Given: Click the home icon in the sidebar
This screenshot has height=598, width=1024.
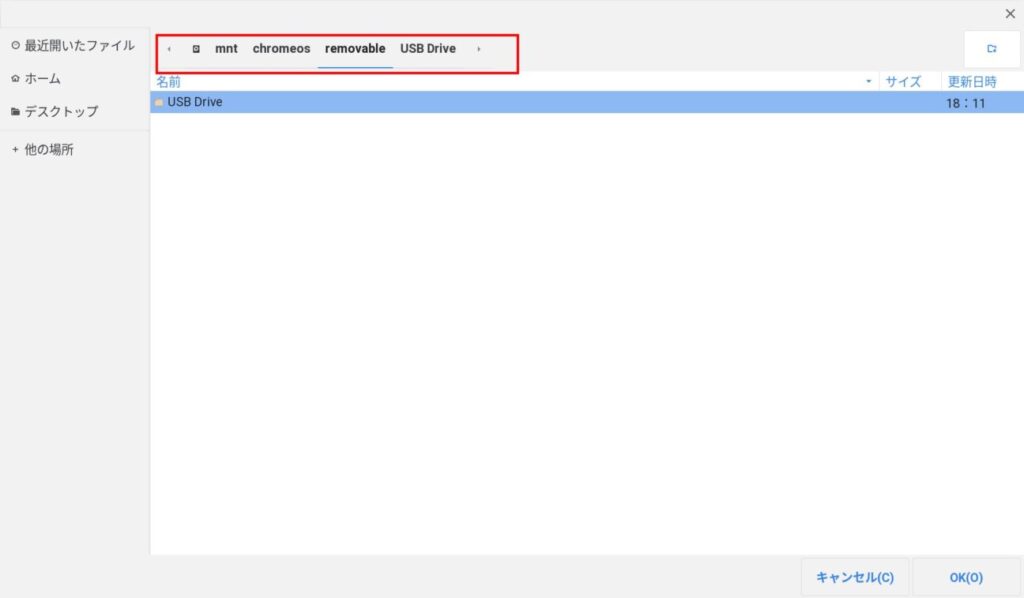Looking at the screenshot, I should point(14,78).
